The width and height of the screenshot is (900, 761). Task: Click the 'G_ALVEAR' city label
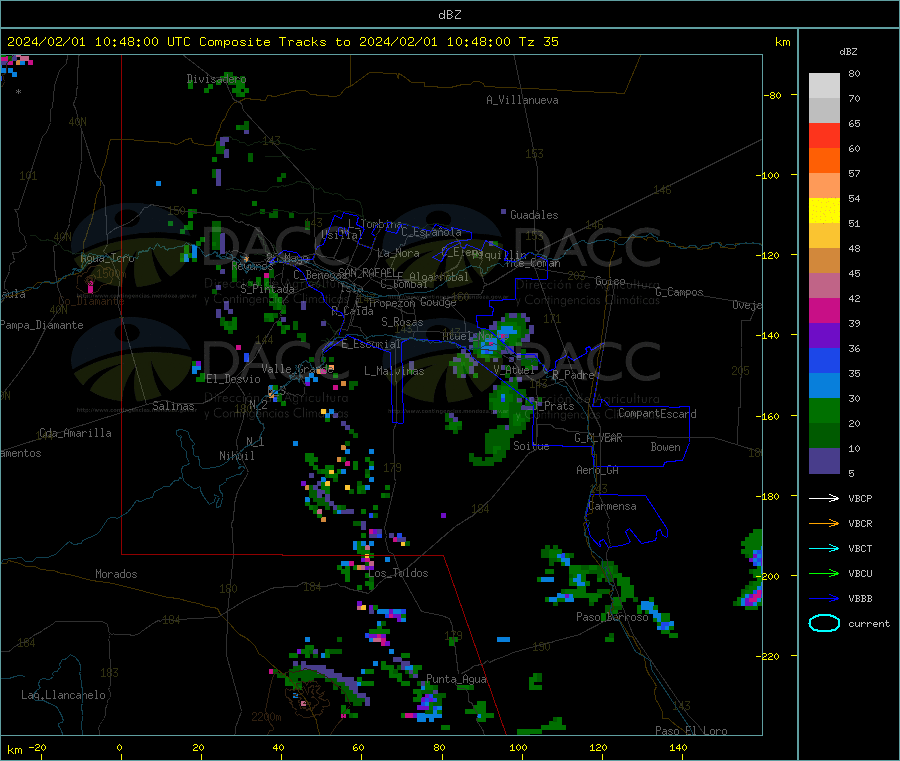pyautogui.click(x=598, y=438)
